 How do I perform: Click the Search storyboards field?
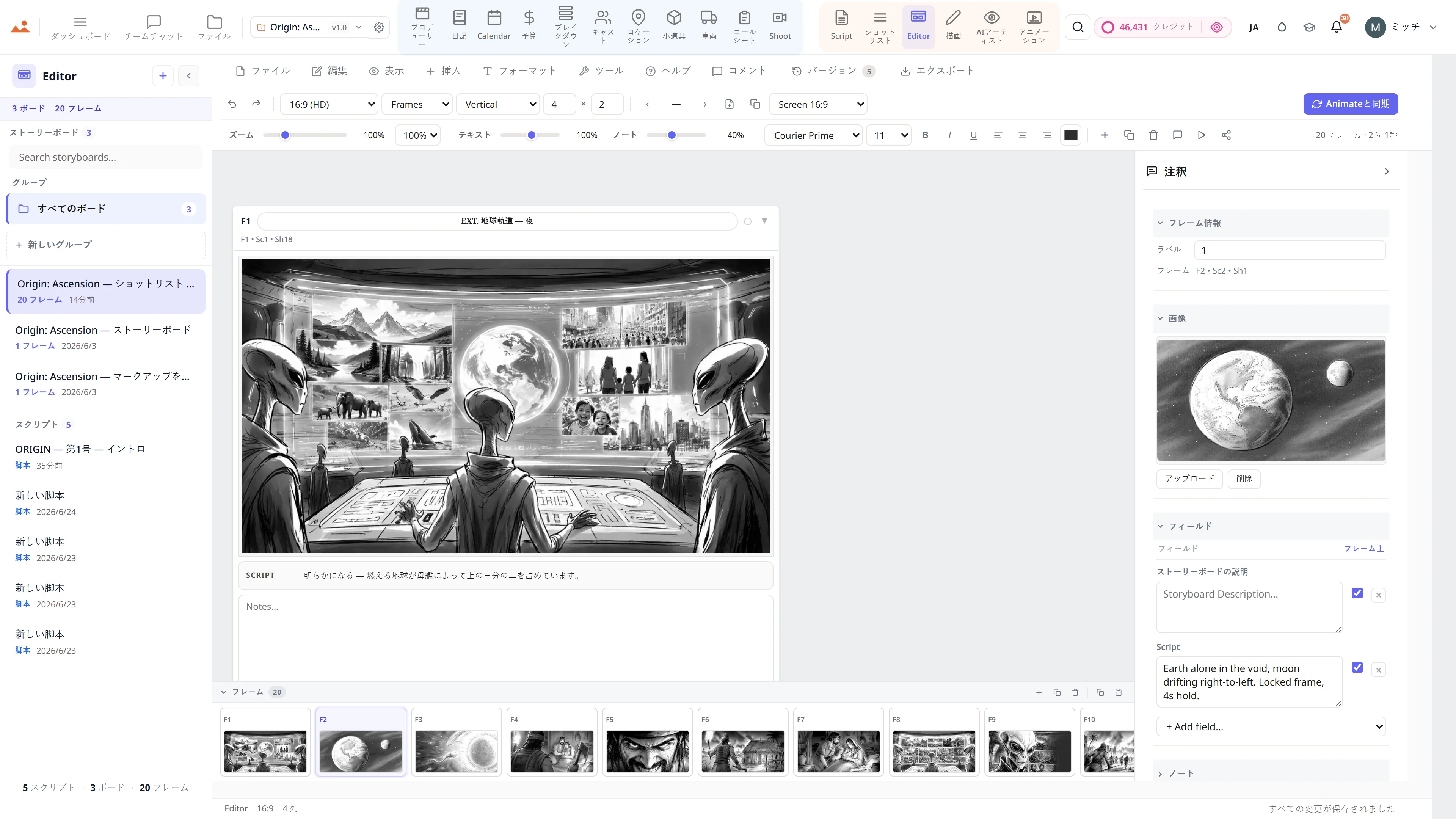106,157
